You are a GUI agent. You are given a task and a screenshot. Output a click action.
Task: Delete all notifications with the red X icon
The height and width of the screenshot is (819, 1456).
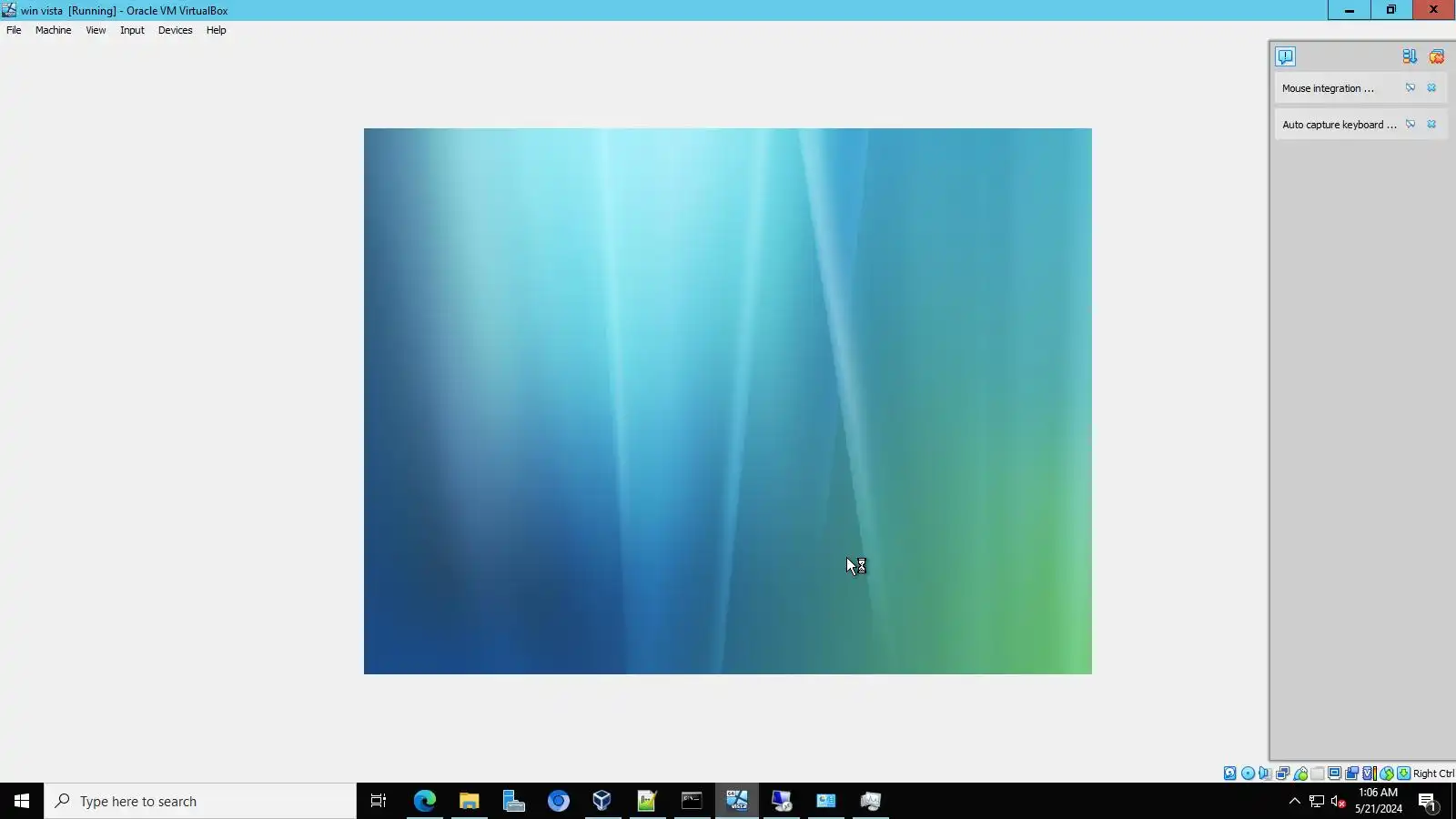pyautogui.click(x=1436, y=56)
